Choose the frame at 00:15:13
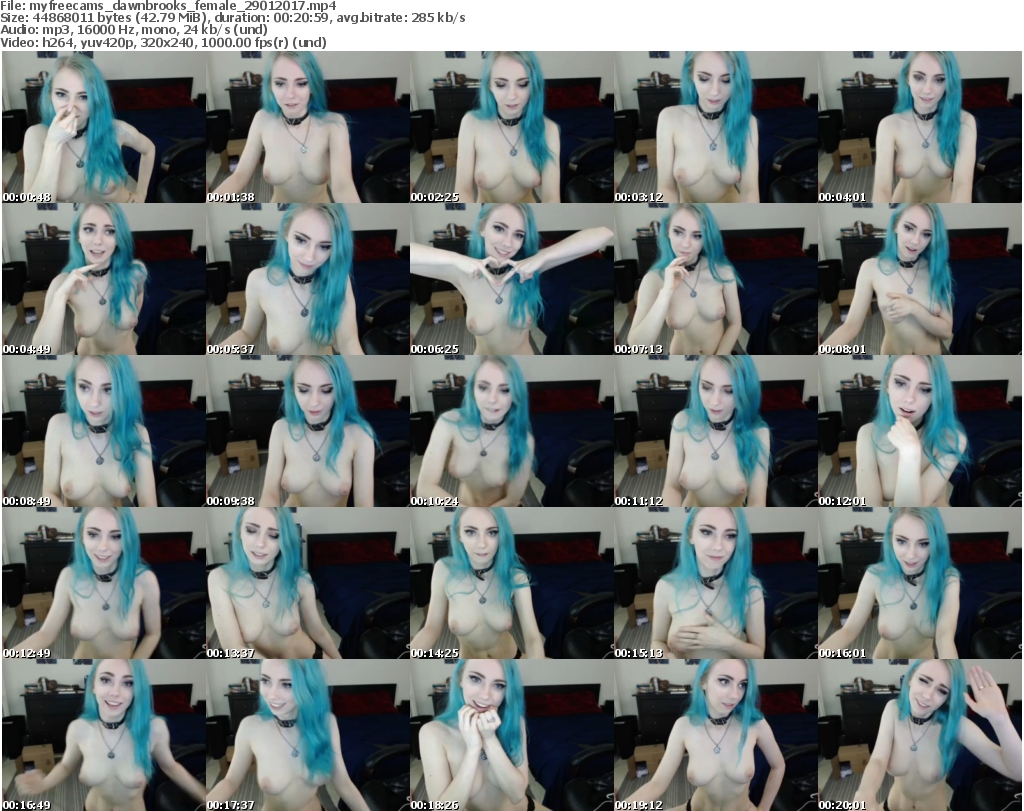 tap(716, 583)
